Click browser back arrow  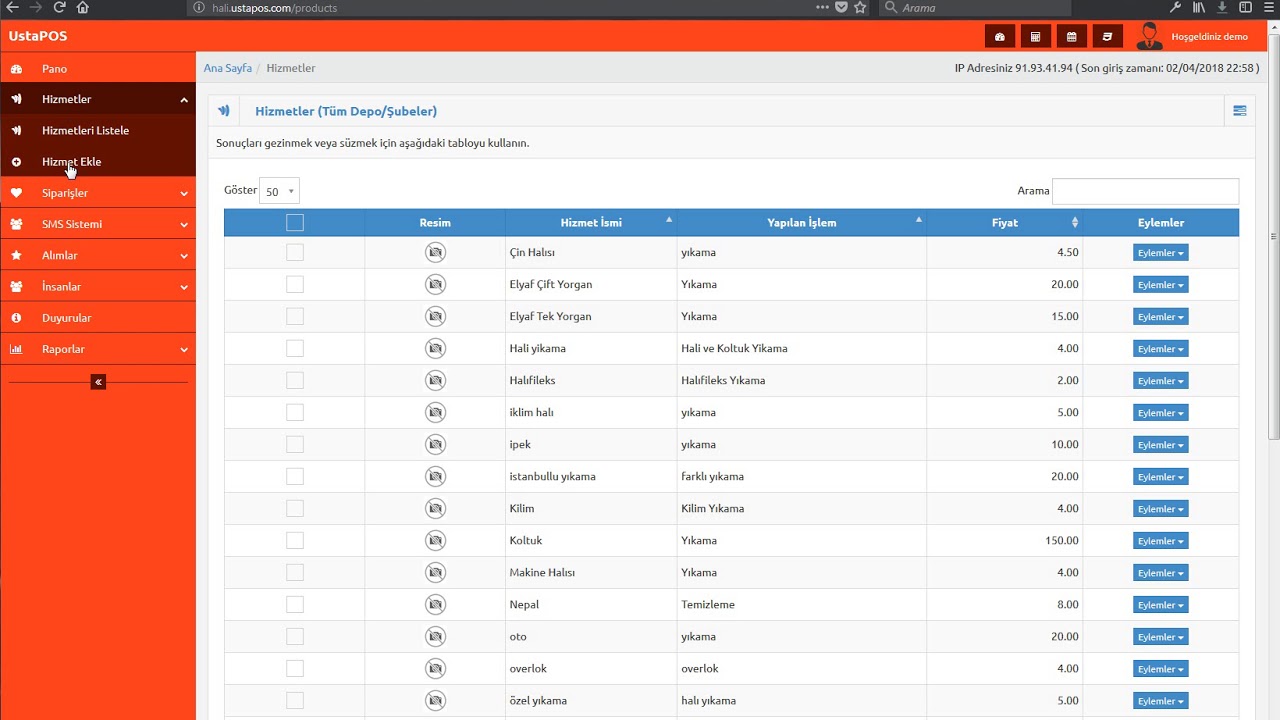click(x=11, y=7)
